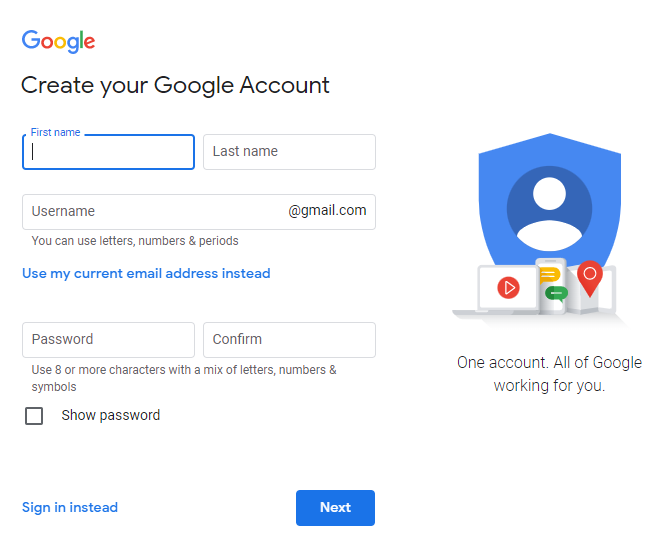Focus the First name field

tap(108, 152)
